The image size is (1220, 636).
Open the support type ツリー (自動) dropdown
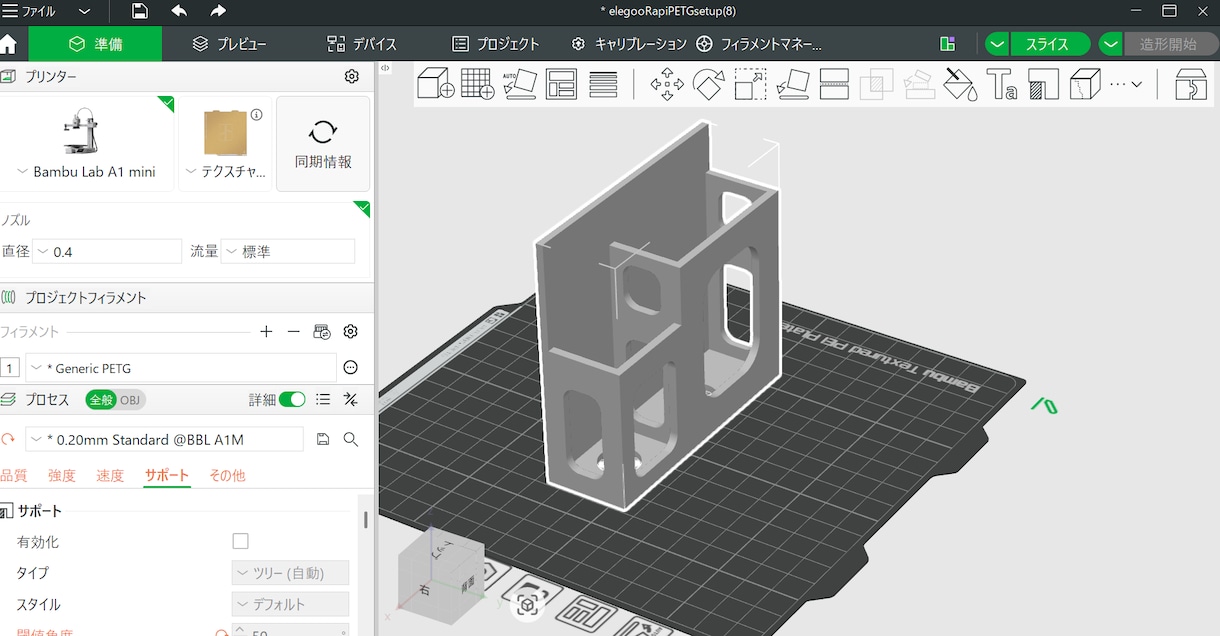290,573
